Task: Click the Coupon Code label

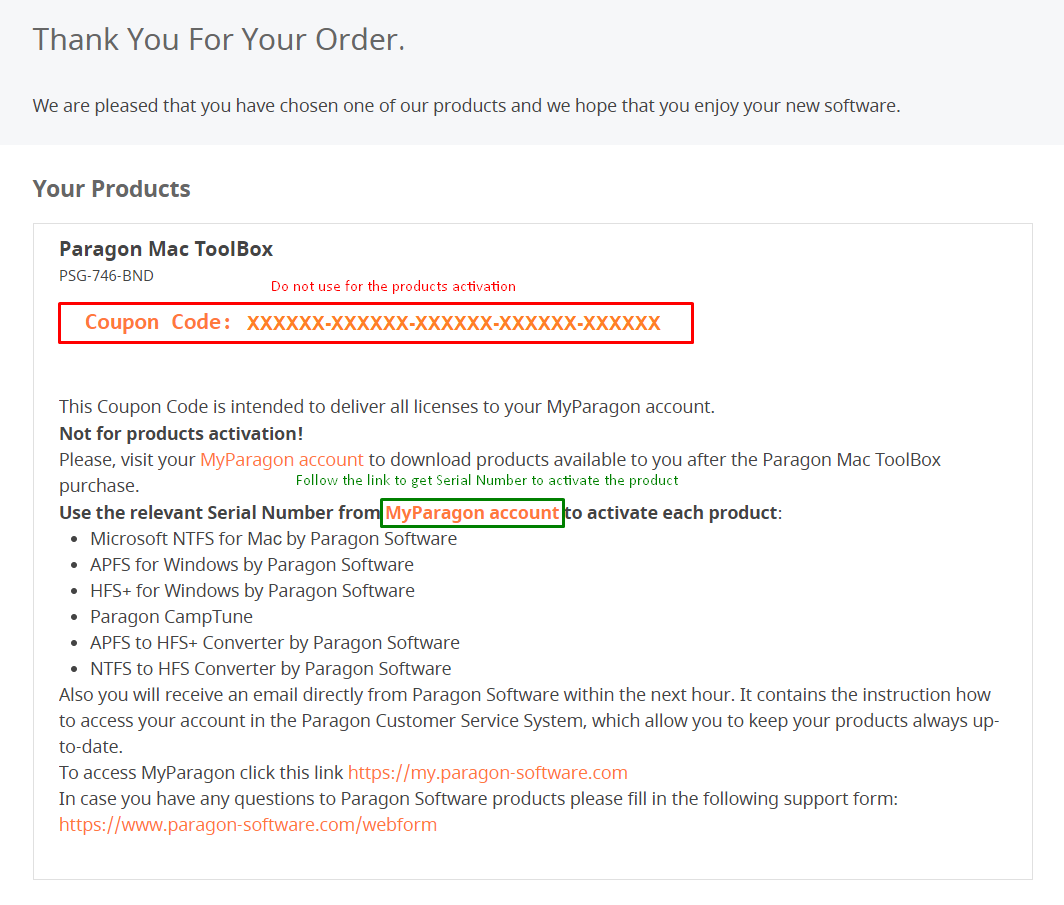Action: tap(157, 322)
